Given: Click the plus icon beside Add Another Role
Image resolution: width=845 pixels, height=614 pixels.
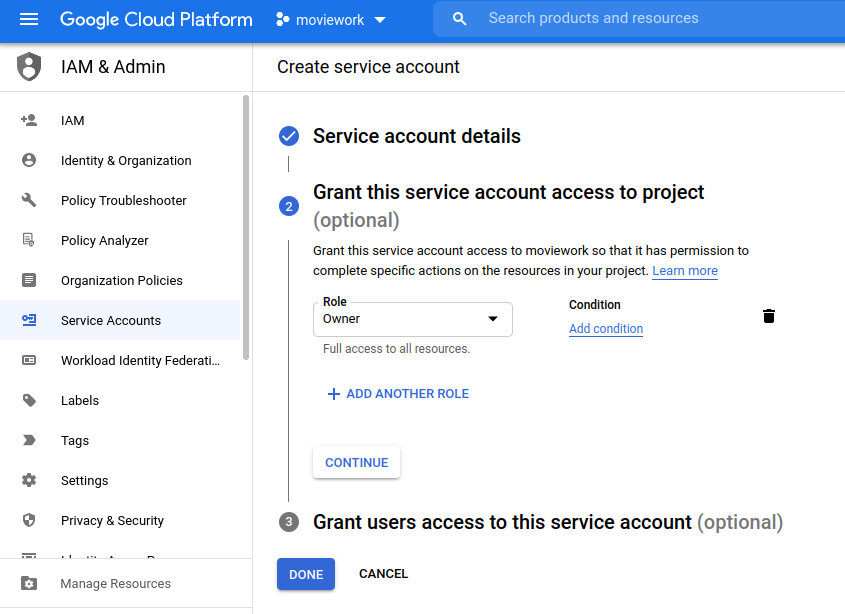Looking at the screenshot, I should (x=334, y=394).
